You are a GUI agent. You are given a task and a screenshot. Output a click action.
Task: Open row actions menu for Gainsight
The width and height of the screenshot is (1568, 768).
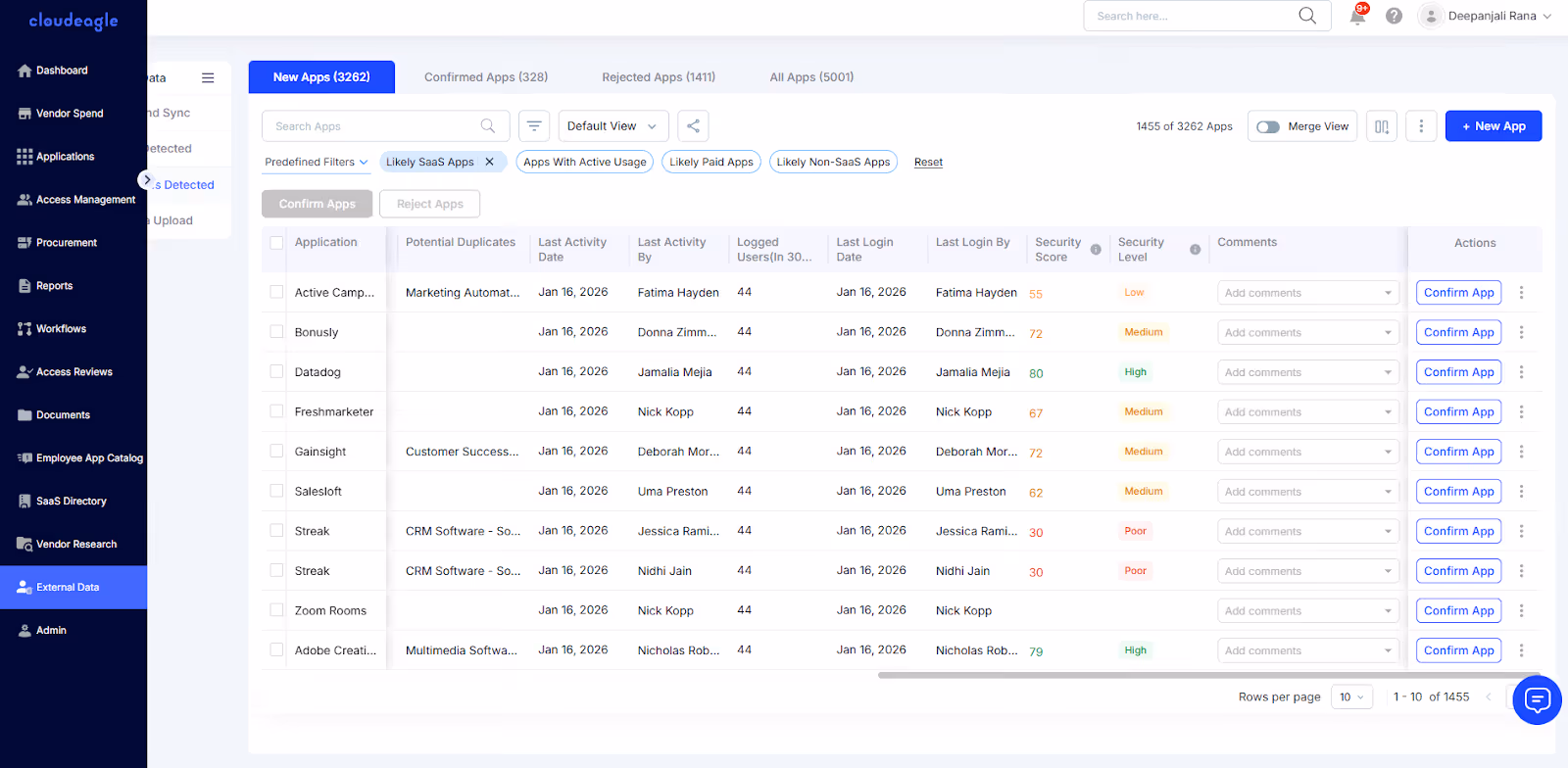(1522, 452)
